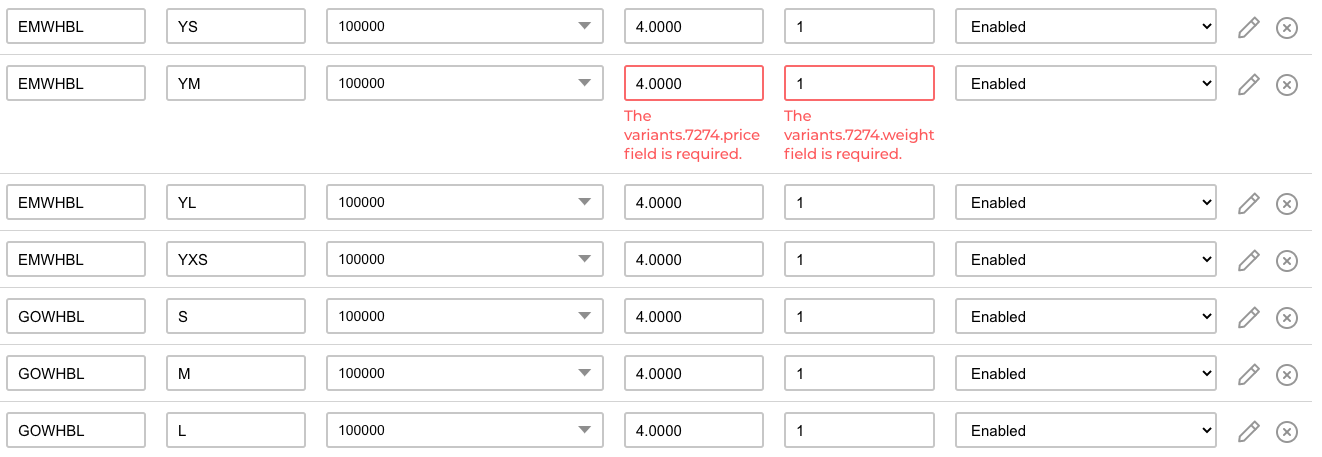This screenshot has height=457, width=1322.
Task: Open the Enabled status dropdown for EMWHBL YS
Action: tap(1086, 27)
